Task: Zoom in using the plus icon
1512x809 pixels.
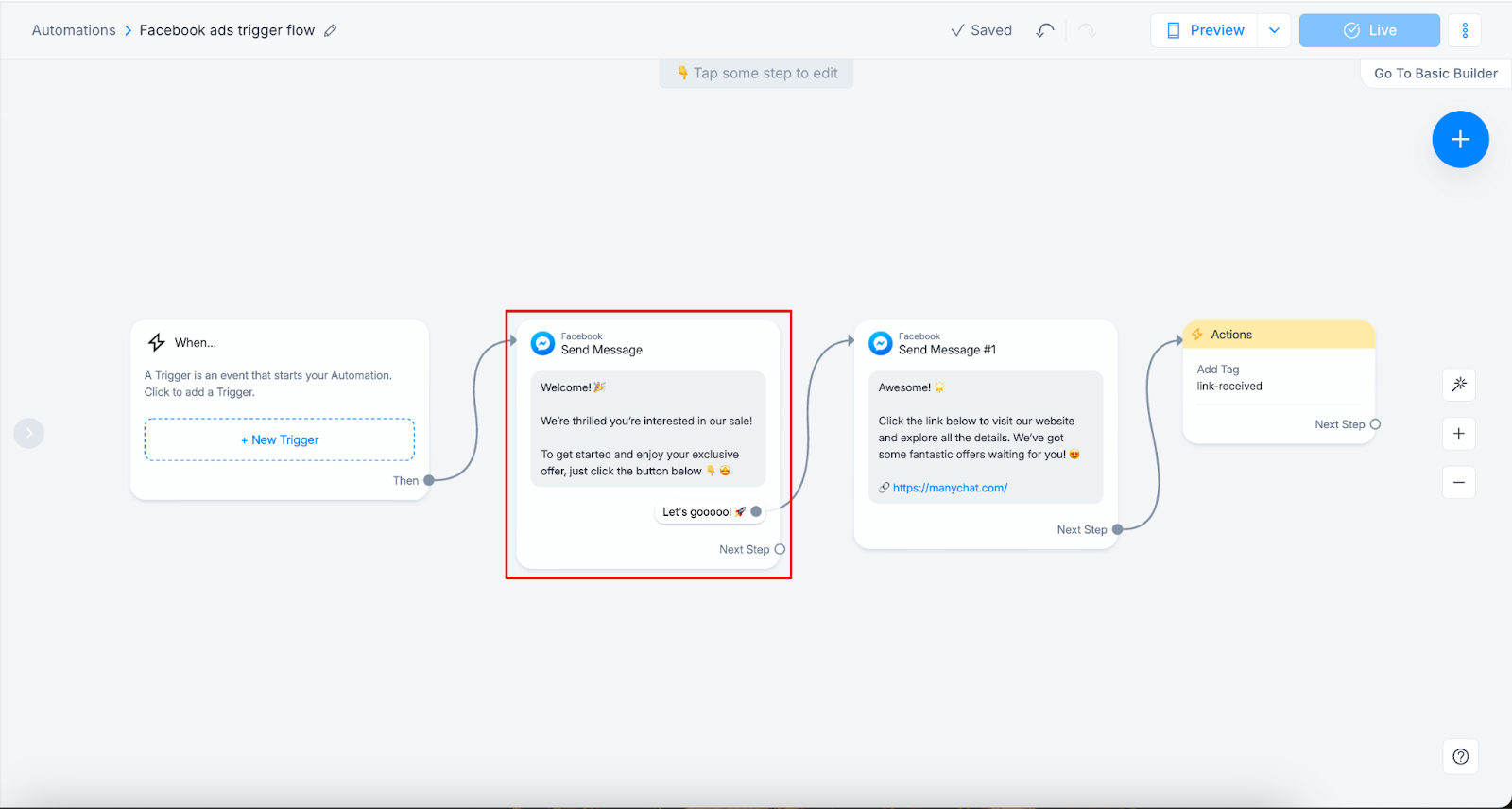Action: tap(1459, 434)
